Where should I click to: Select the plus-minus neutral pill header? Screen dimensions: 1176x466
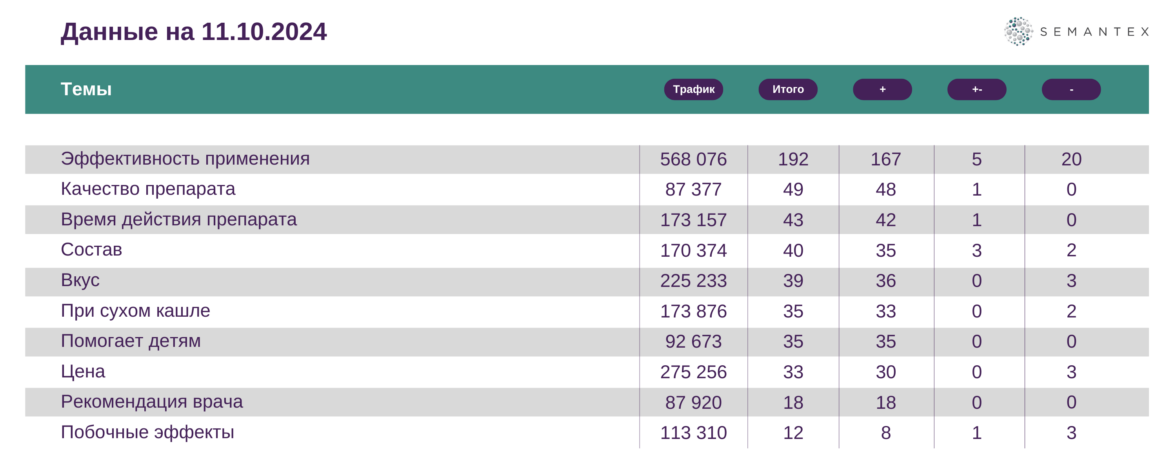(x=976, y=89)
